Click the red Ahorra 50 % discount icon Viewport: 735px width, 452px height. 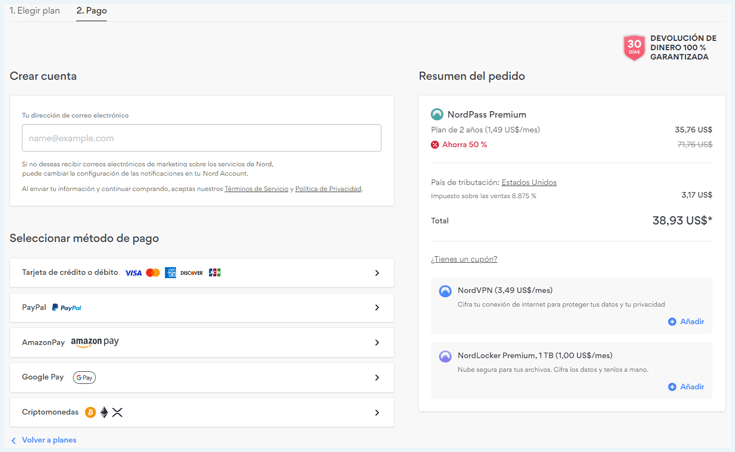[435, 144]
